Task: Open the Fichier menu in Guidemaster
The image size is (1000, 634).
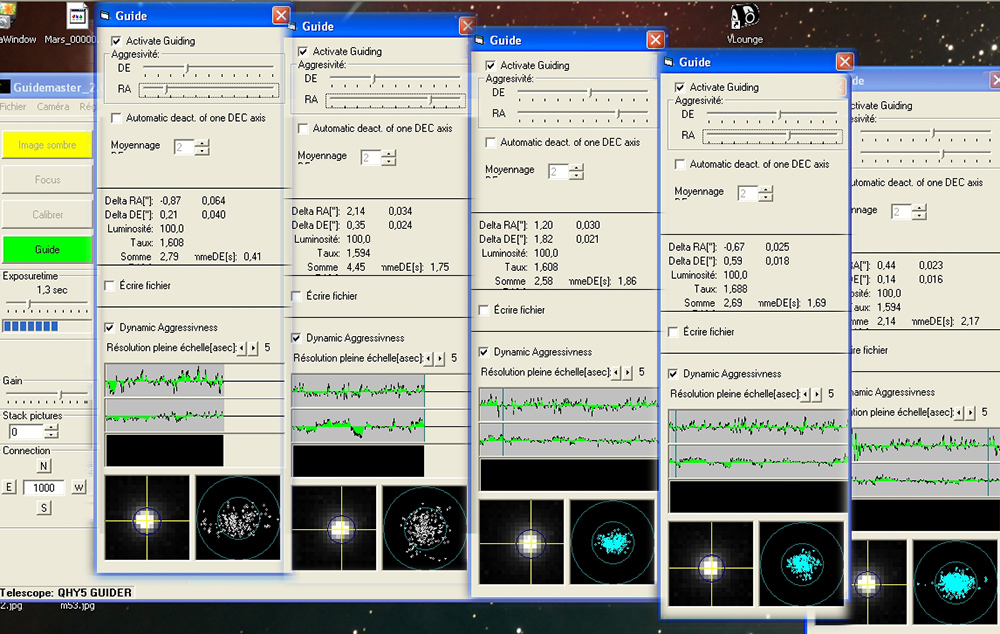Action: click(x=13, y=107)
